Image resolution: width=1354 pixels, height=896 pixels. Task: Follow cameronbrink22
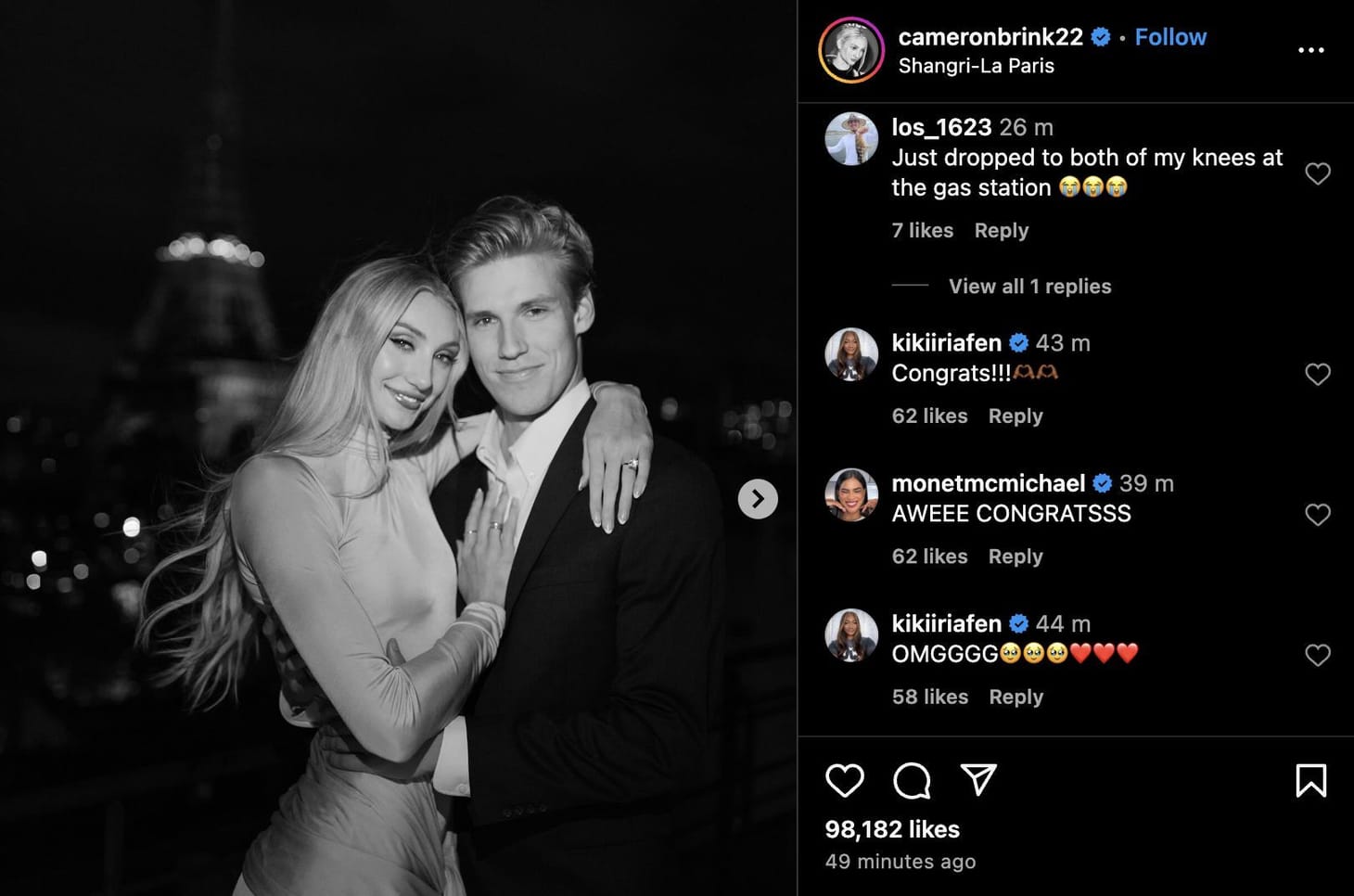tap(1170, 37)
